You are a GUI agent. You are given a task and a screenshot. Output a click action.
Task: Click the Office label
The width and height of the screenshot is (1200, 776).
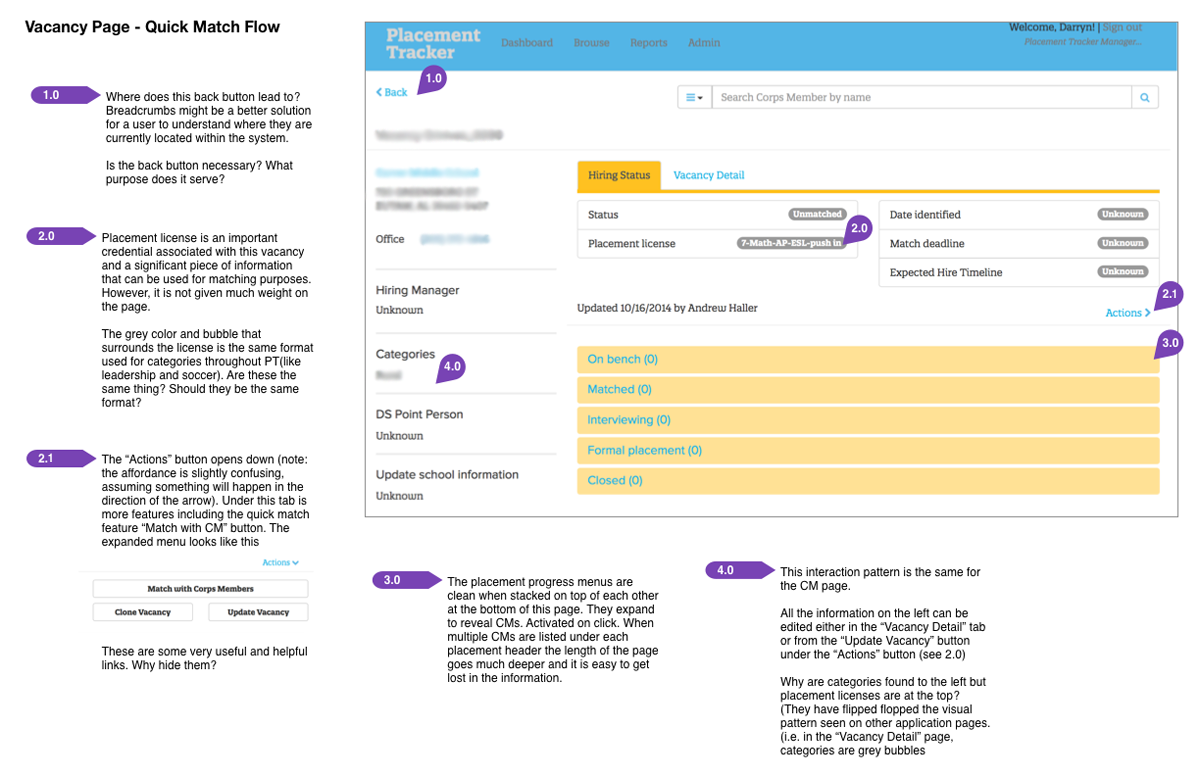click(x=390, y=239)
